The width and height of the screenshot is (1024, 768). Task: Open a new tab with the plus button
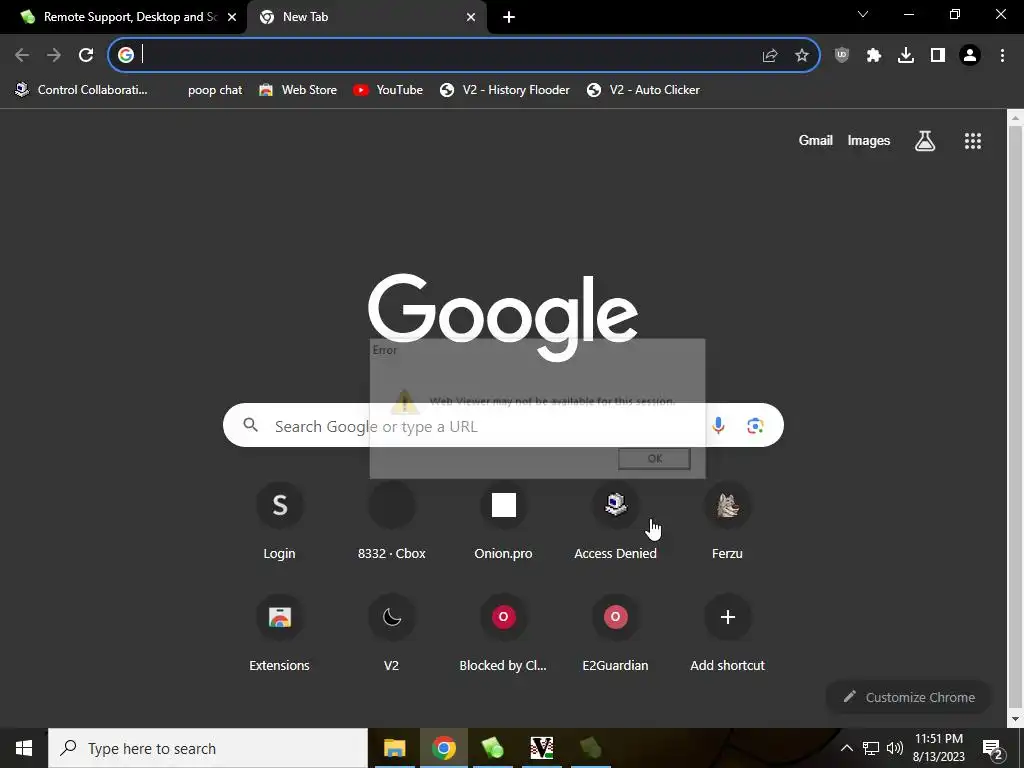pyautogui.click(x=509, y=17)
